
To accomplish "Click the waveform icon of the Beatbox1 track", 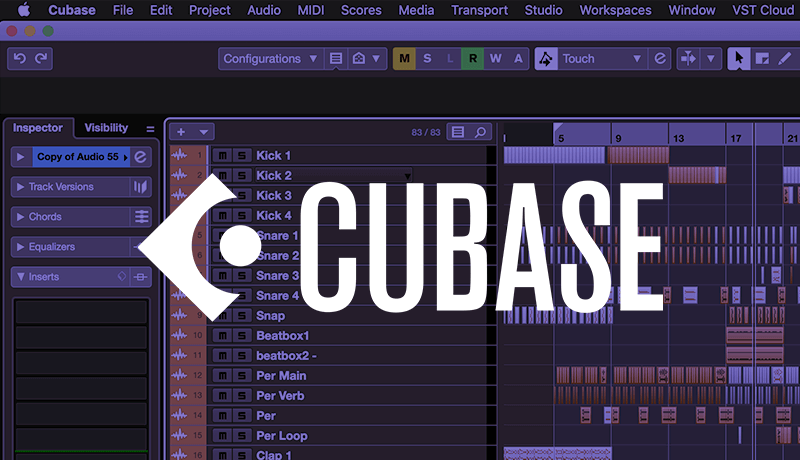I will [x=179, y=335].
